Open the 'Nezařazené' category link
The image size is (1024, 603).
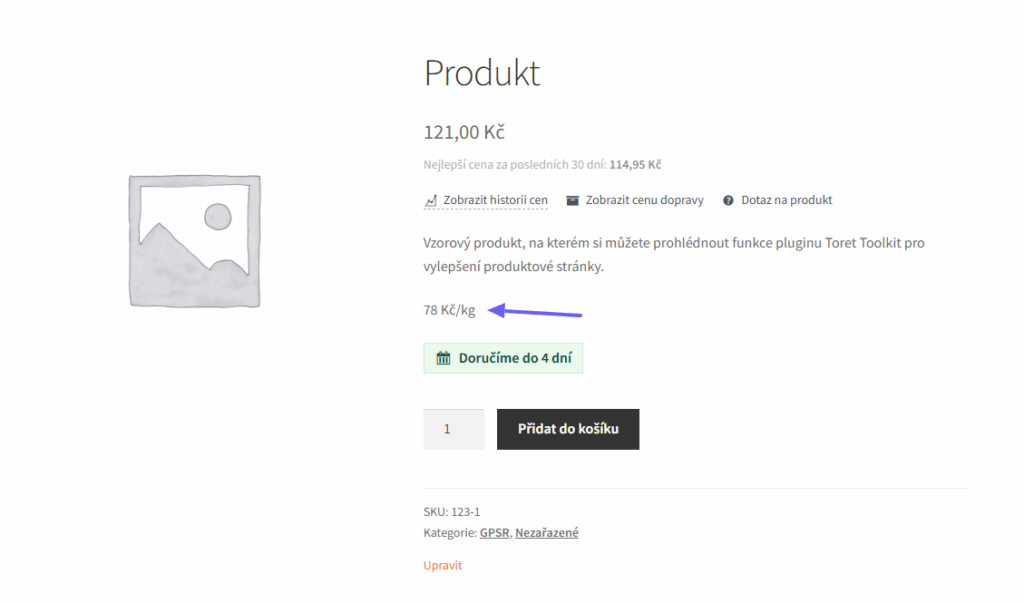pos(546,532)
